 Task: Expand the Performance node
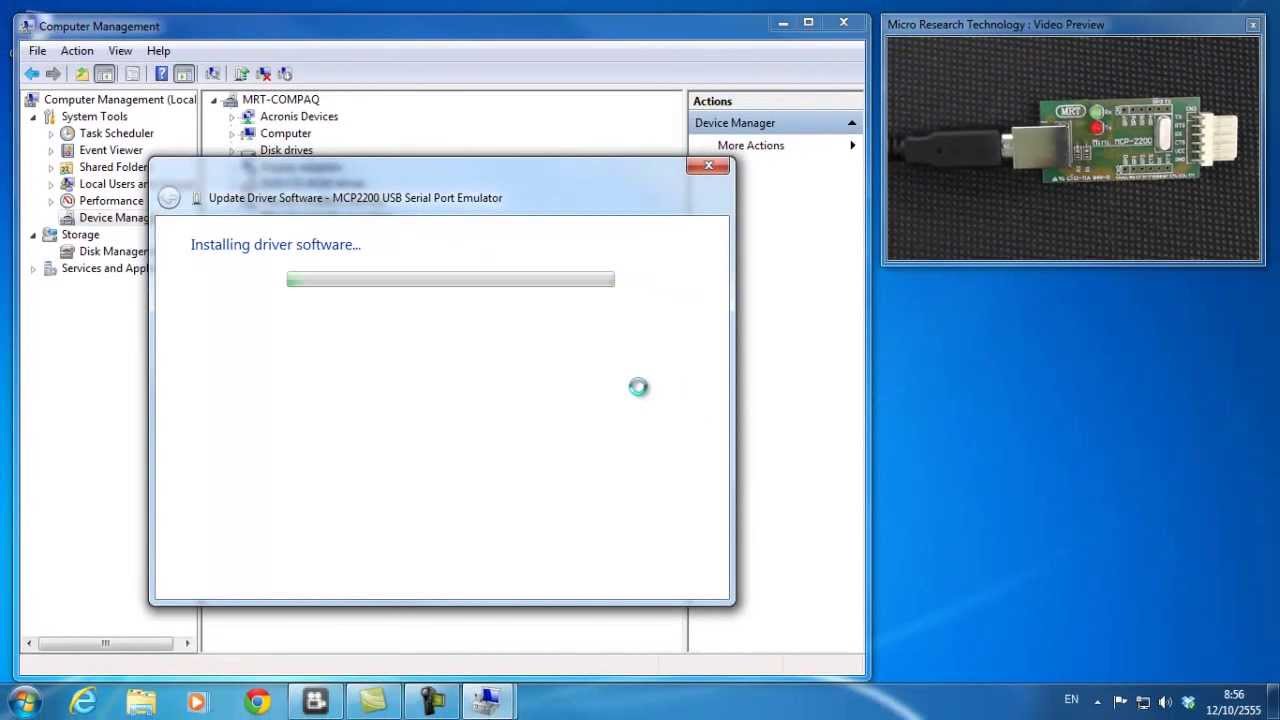click(51, 201)
